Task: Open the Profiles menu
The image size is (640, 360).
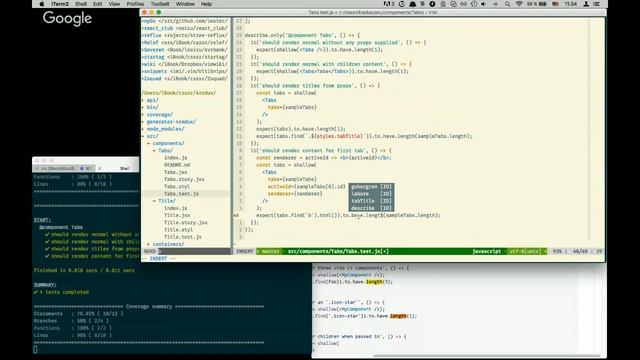Action: point(135,4)
